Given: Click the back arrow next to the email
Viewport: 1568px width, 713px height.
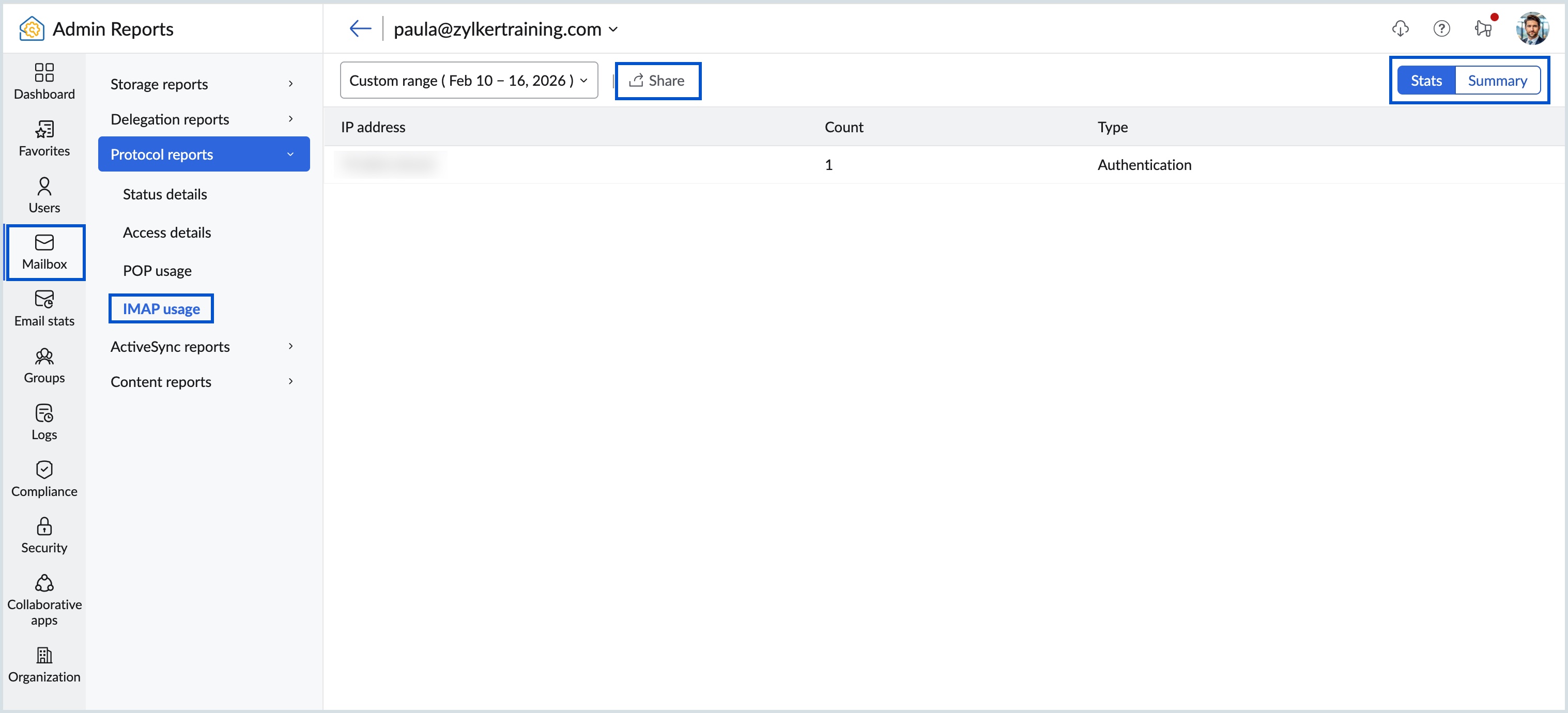Looking at the screenshot, I should [x=360, y=28].
